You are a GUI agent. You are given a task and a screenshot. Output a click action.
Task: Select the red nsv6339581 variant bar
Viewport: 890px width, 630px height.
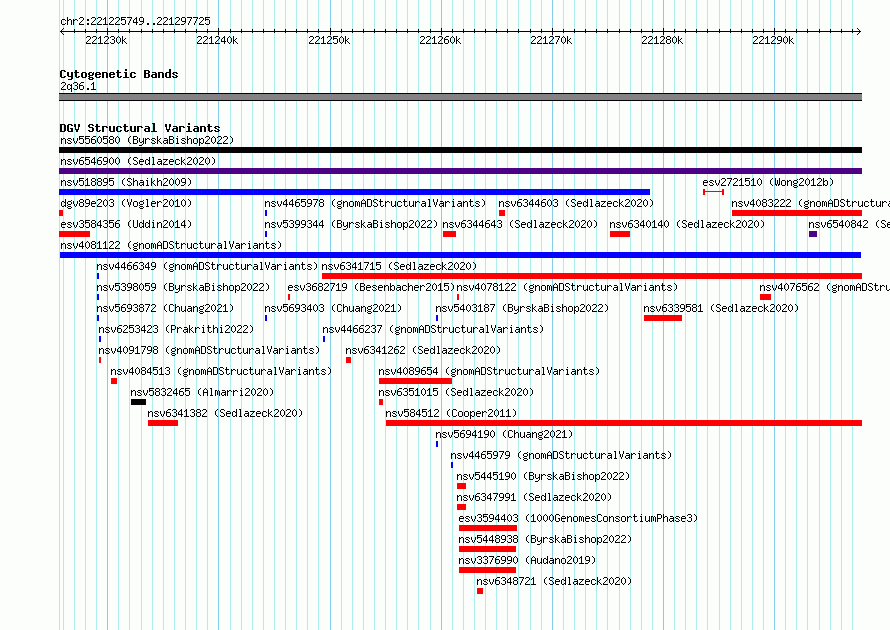(x=663, y=318)
